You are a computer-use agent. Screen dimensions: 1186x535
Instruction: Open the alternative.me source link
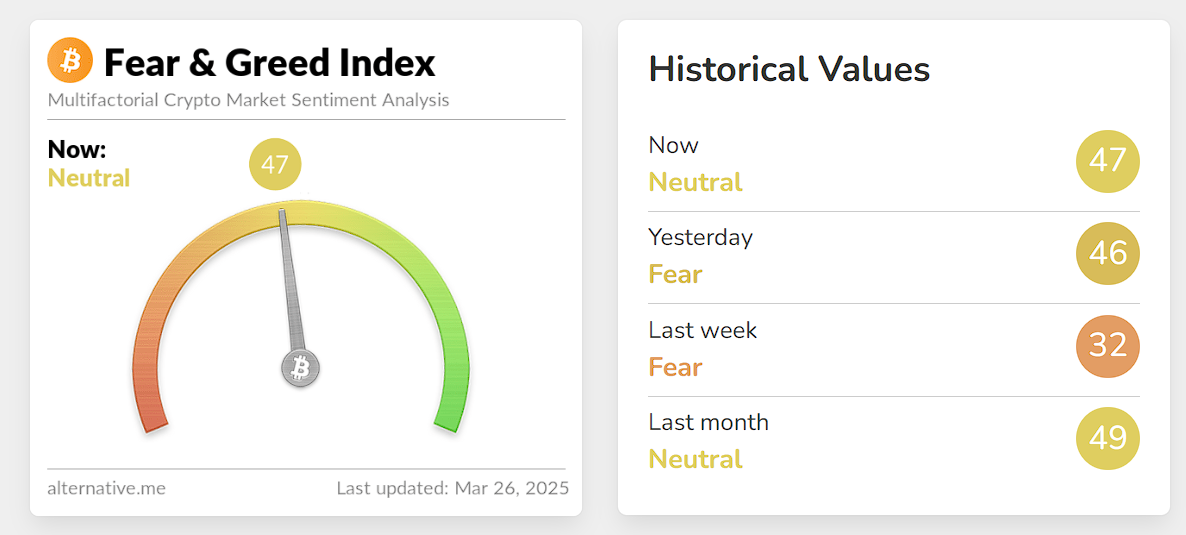coord(106,489)
